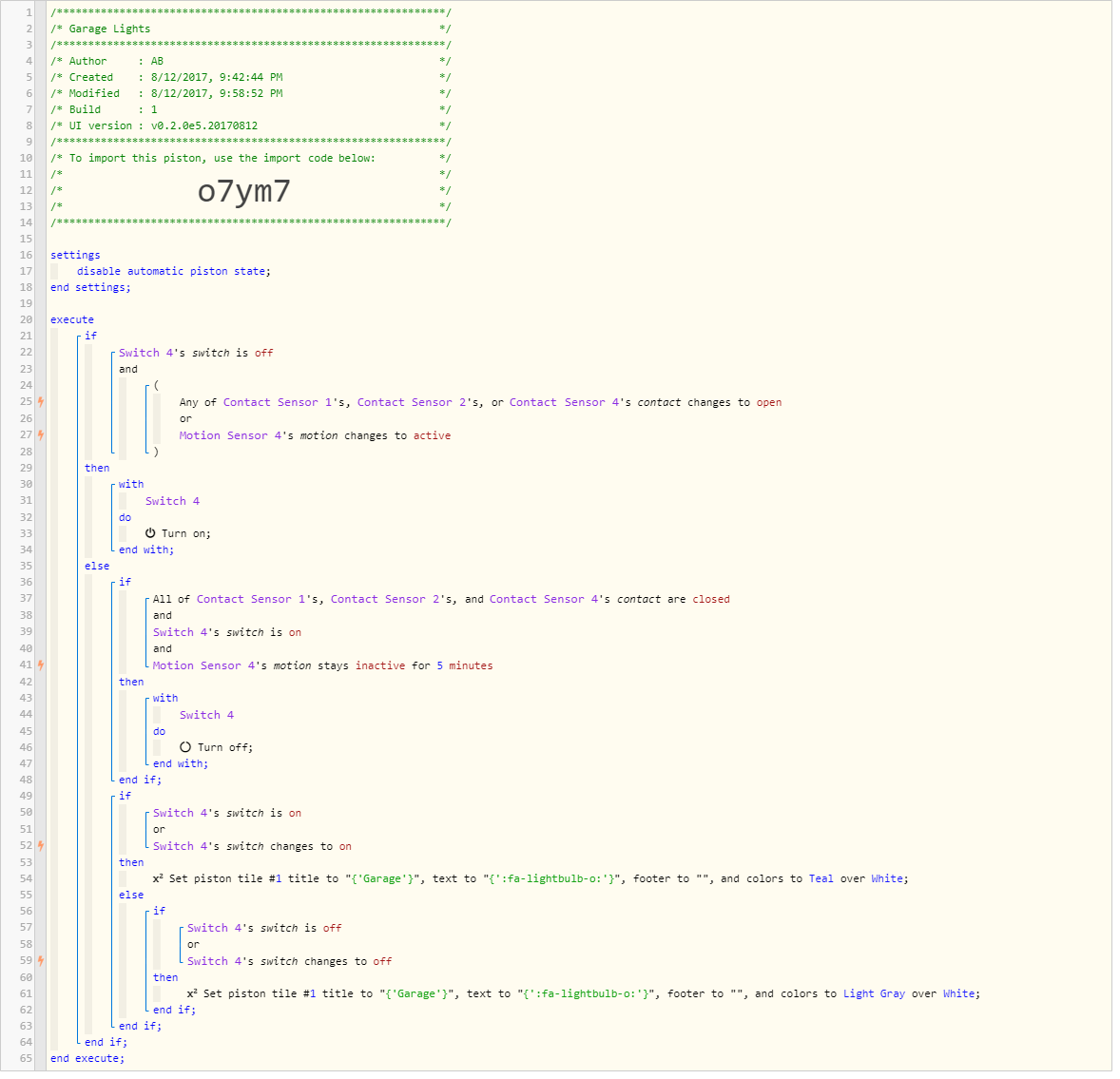
Task: Click the 5 minutes duration value
Action: (x=465, y=667)
